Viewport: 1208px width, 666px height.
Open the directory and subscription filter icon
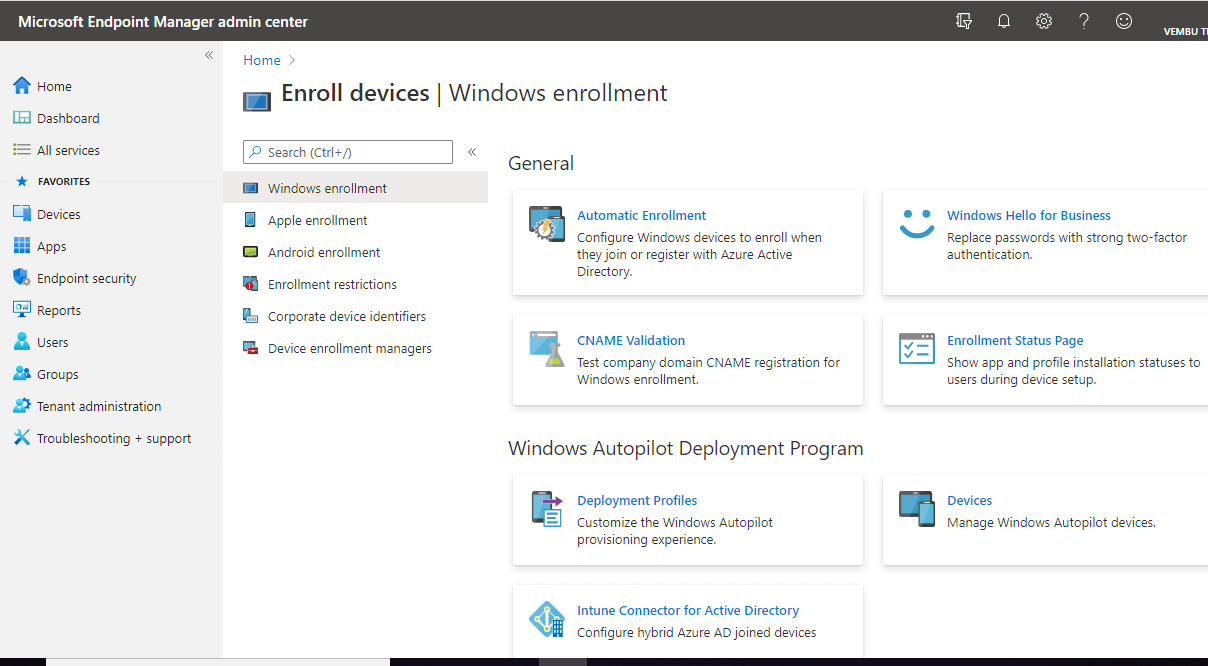964,21
